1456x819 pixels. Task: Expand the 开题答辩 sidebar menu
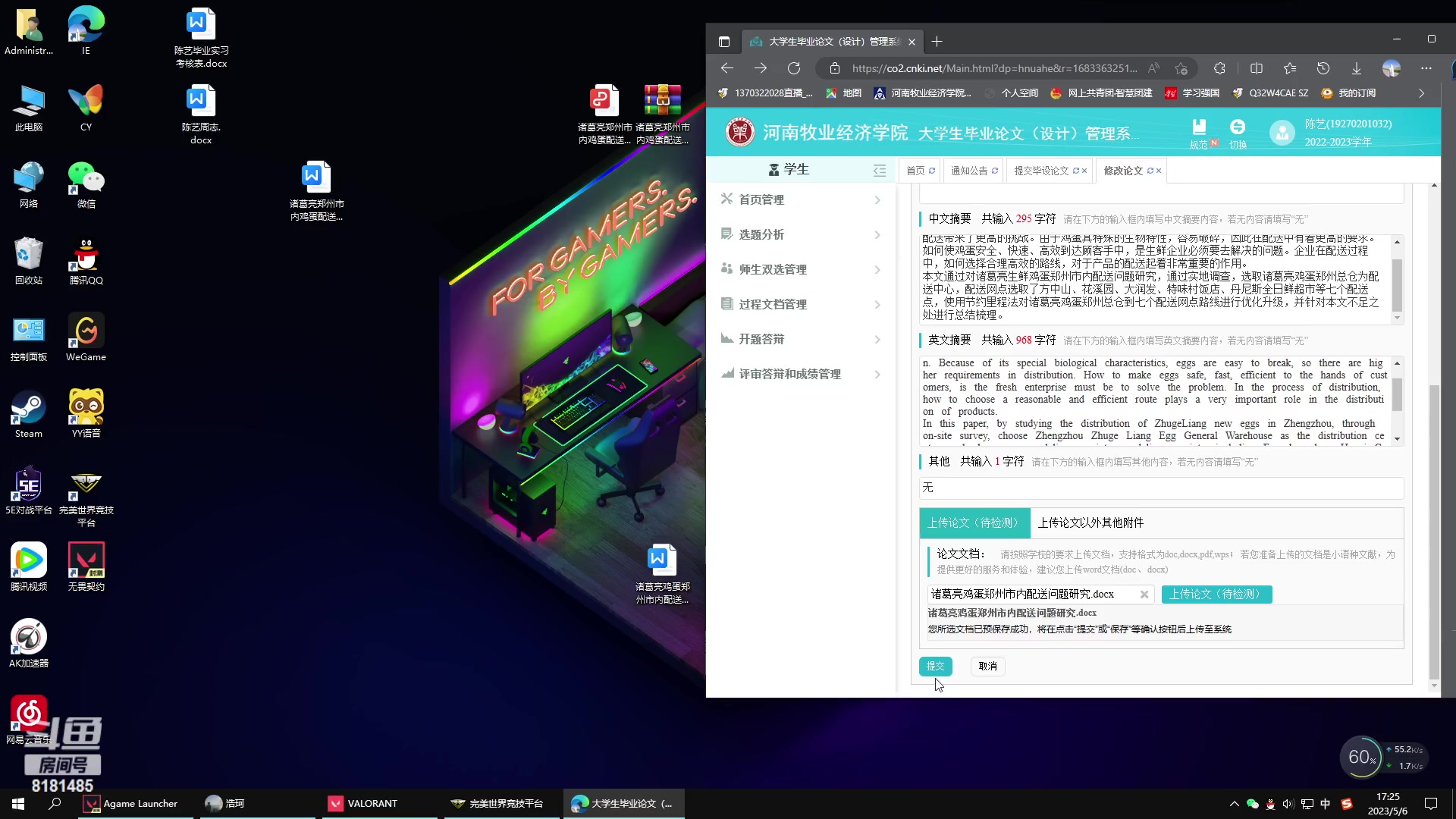click(x=801, y=339)
